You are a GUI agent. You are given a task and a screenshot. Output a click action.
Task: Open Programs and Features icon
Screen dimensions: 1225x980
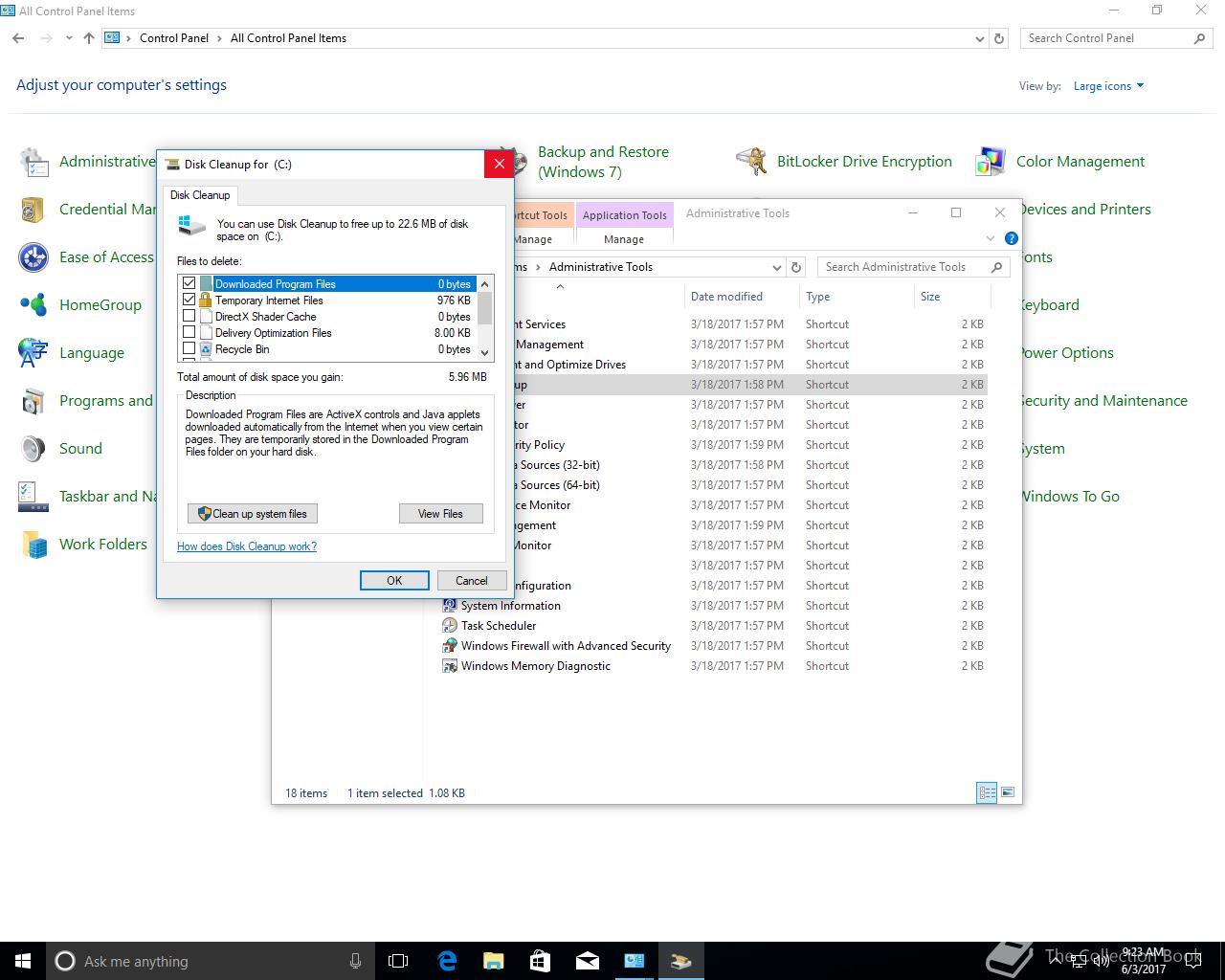click(33, 401)
